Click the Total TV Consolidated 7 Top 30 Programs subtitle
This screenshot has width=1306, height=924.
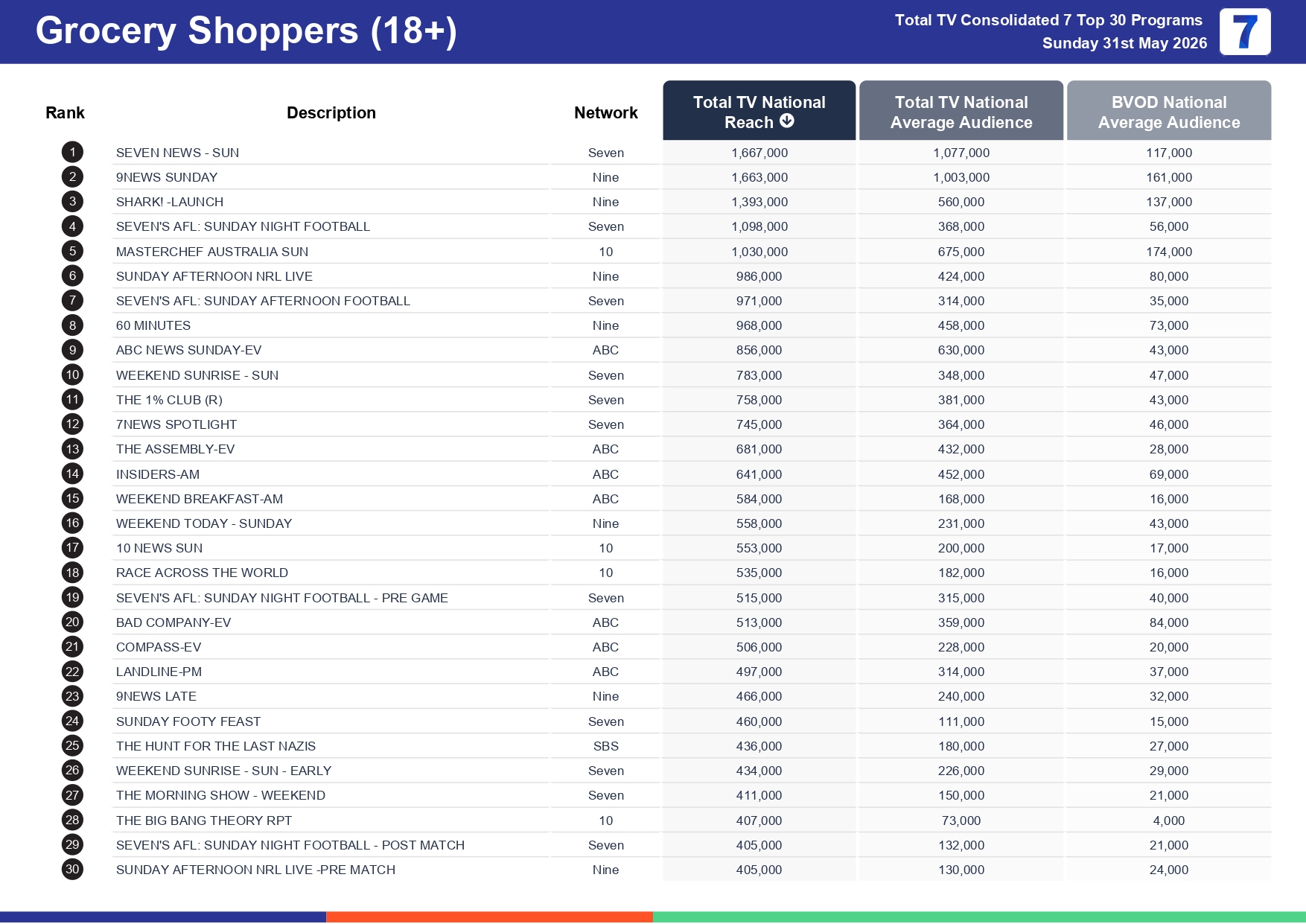pyautogui.click(x=1048, y=20)
